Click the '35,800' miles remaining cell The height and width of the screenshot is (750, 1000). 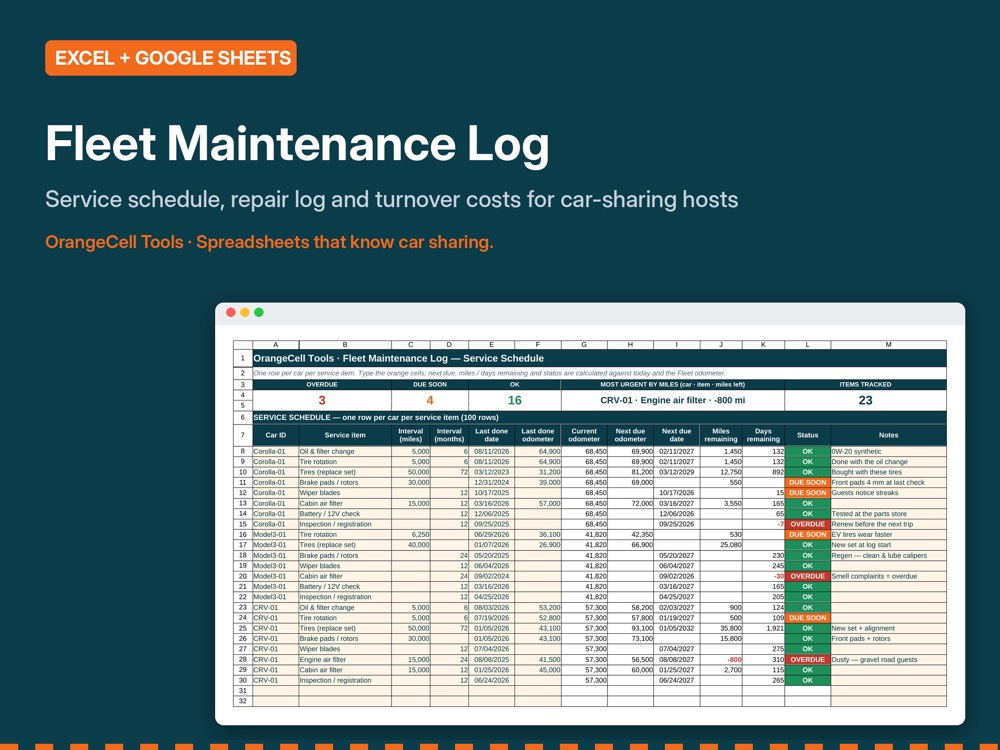point(721,628)
